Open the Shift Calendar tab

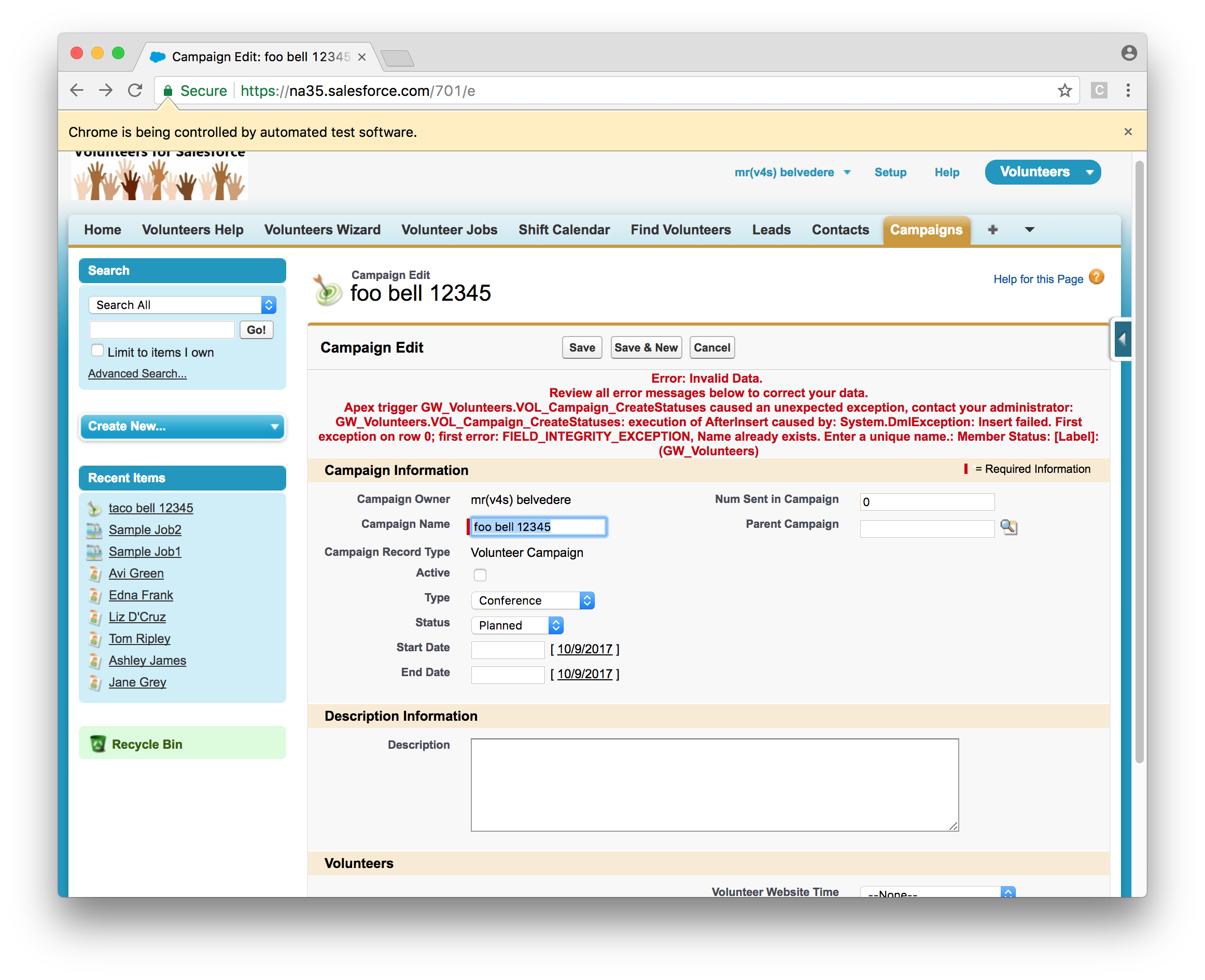click(564, 230)
